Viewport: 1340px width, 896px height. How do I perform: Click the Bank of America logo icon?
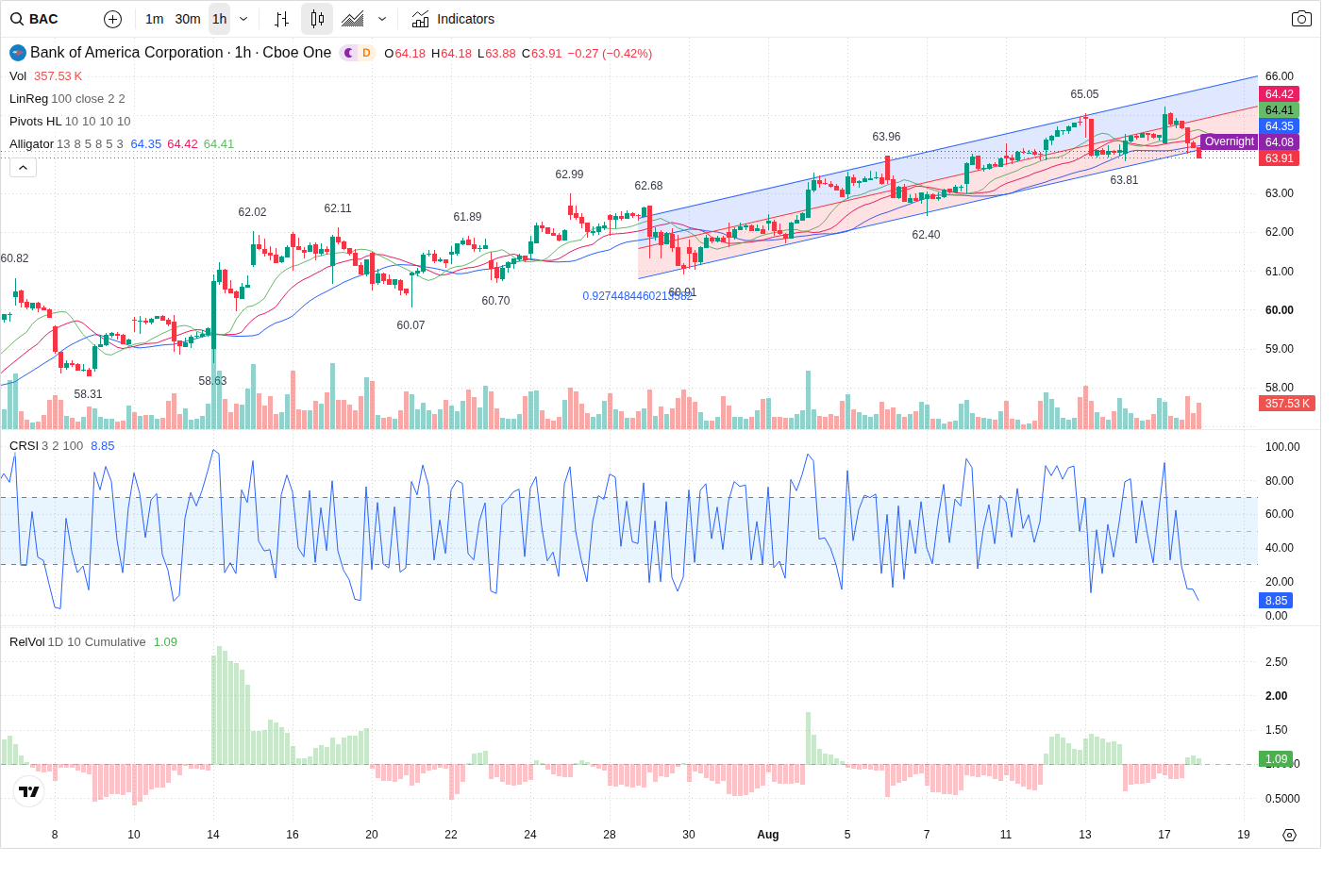click(18, 53)
